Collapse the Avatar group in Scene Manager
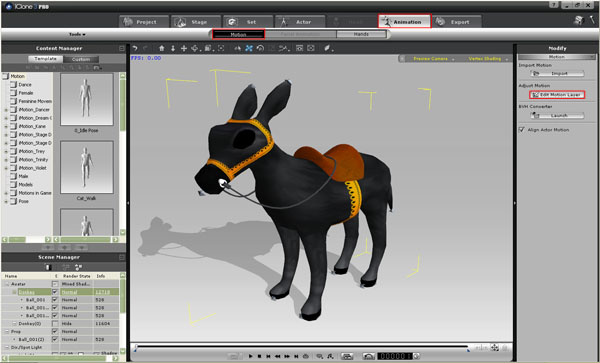 point(7,284)
